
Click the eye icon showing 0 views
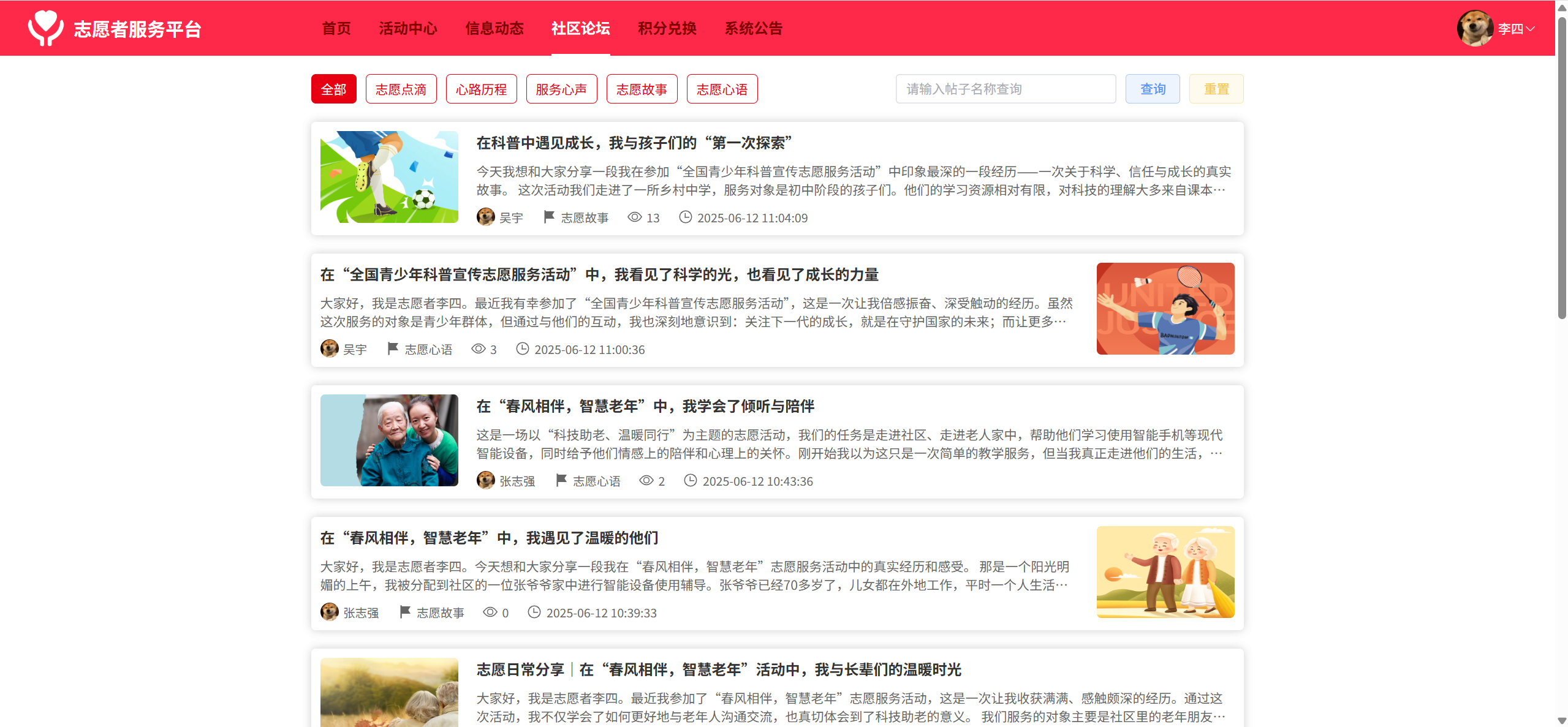coord(490,612)
